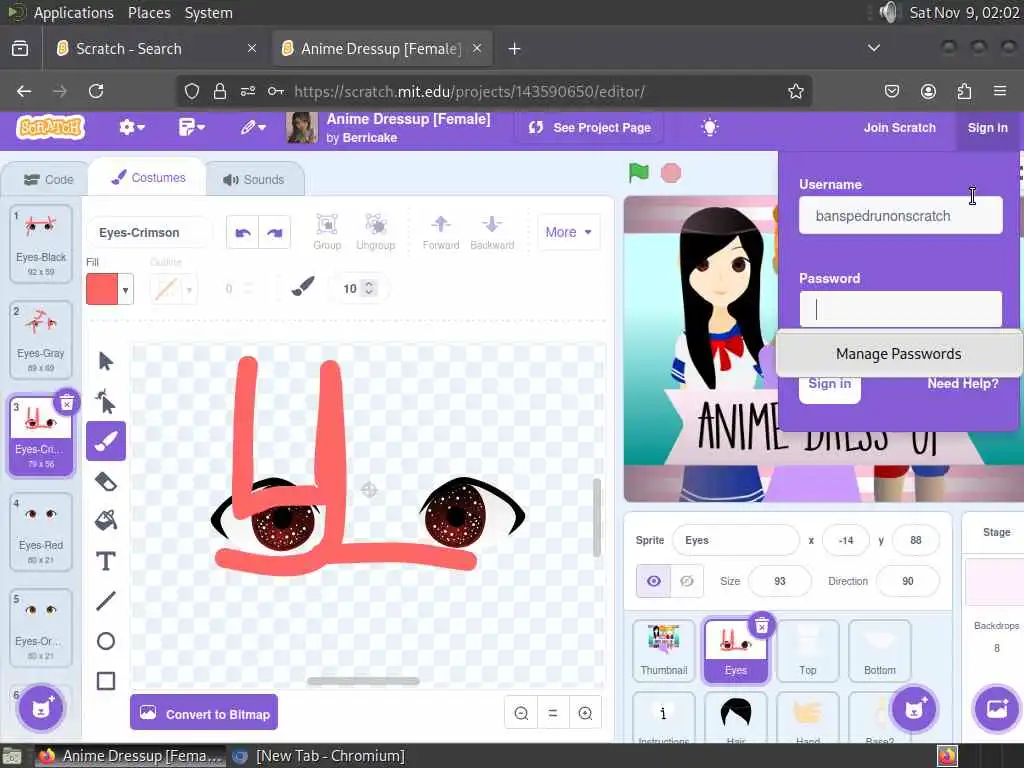
Task: Expand the More options dropdown
Action: coord(568,232)
